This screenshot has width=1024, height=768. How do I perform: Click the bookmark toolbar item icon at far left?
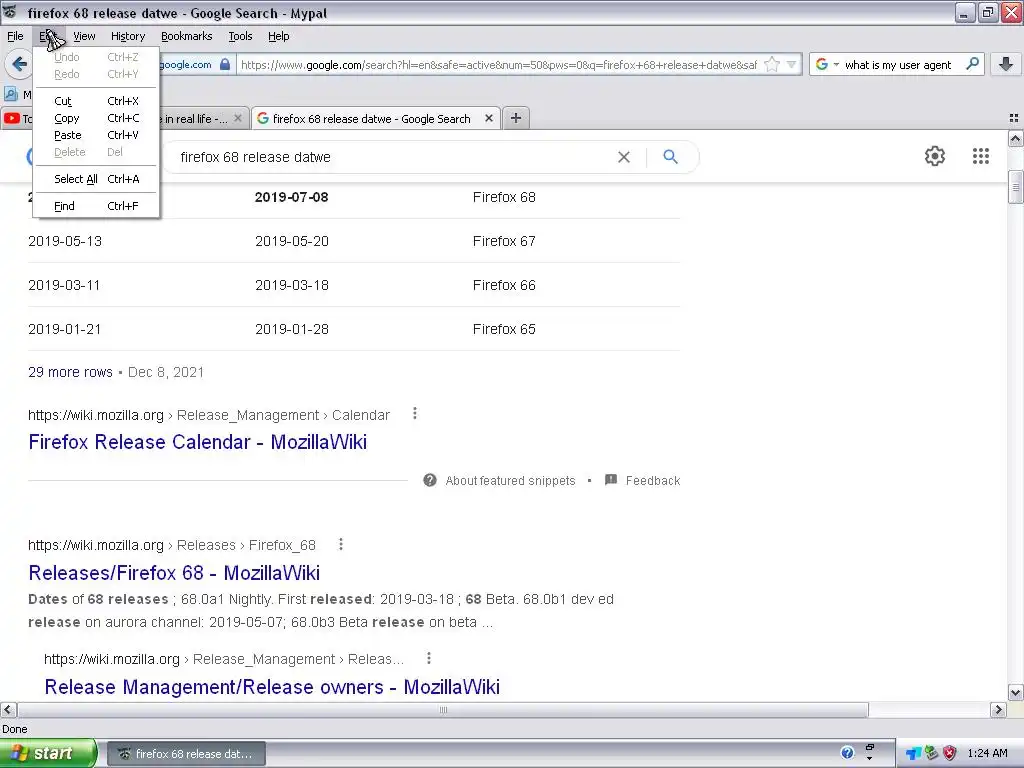tap(11, 94)
